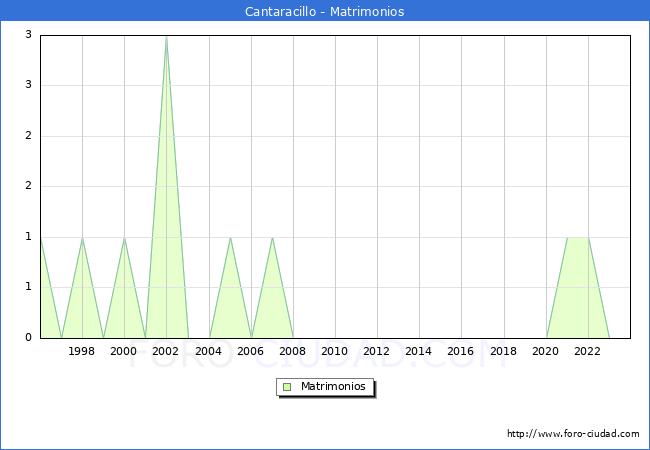The width and height of the screenshot is (650, 450).
Task: Click the 2022 x-axis year label
Action: [587, 351]
